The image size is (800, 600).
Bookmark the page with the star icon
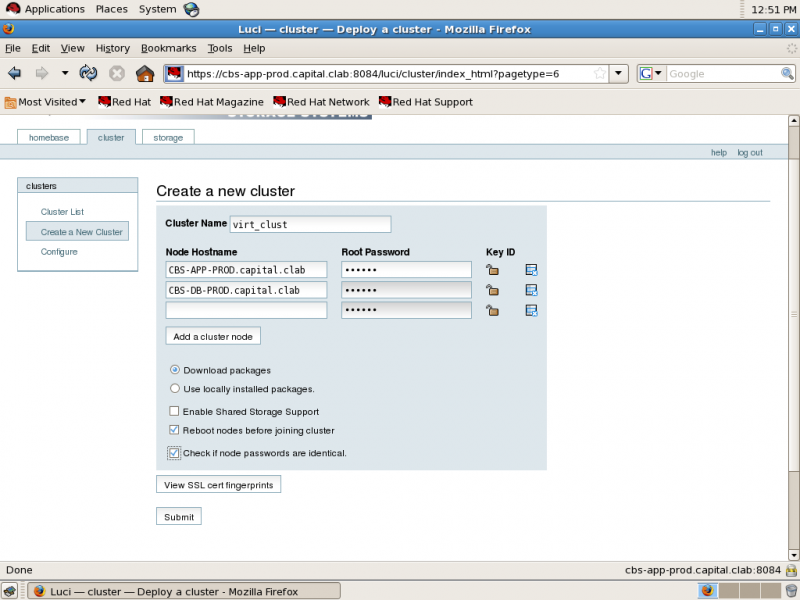pos(600,73)
